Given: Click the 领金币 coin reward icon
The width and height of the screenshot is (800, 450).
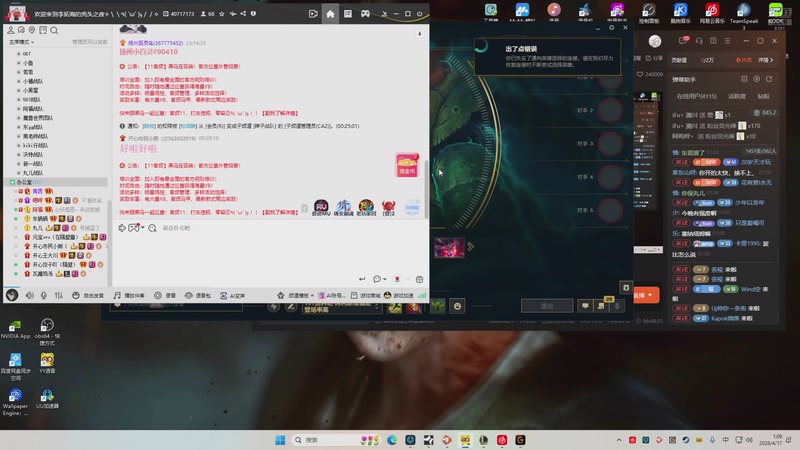Looking at the screenshot, I should click(x=407, y=165).
